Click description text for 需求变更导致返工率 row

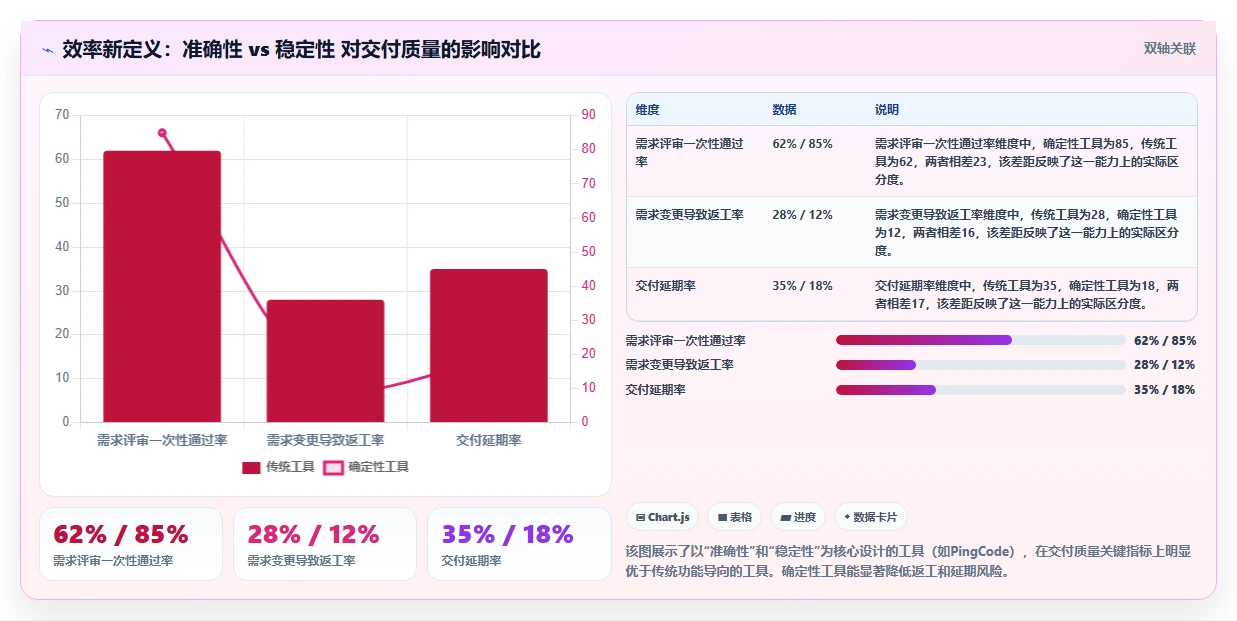(x=1027, y=232)
